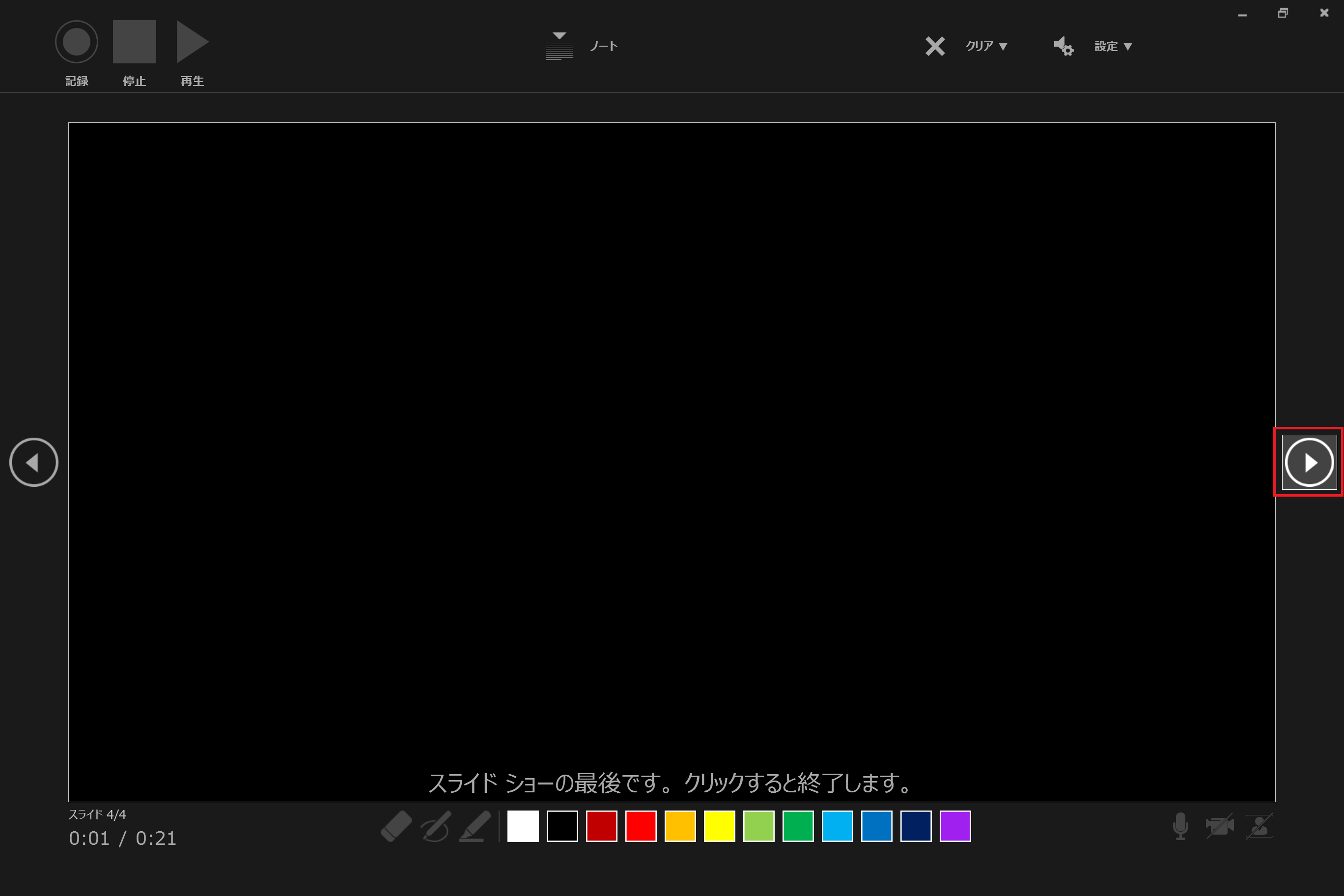This screenshot has height=896, width=1344.
Task: Pick the dark red ink color
Action: click(x=602, y=826)
